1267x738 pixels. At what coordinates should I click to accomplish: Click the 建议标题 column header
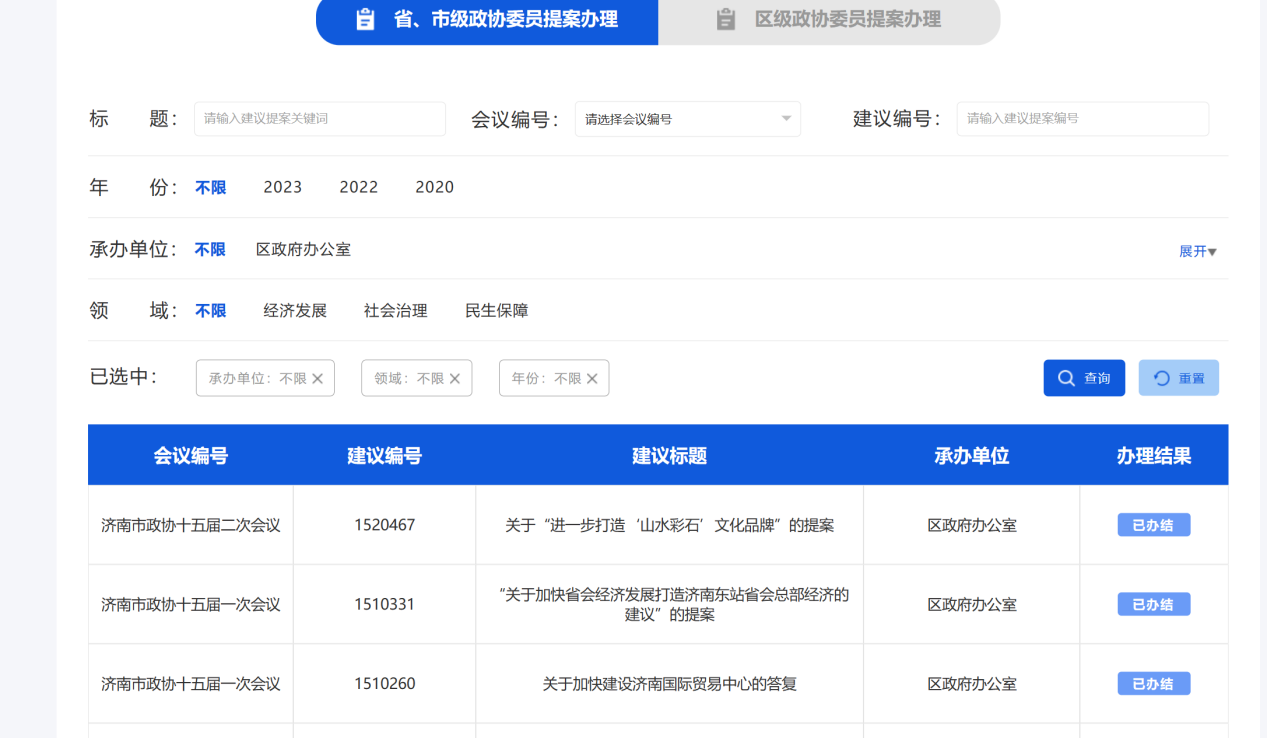pos(670,456)
